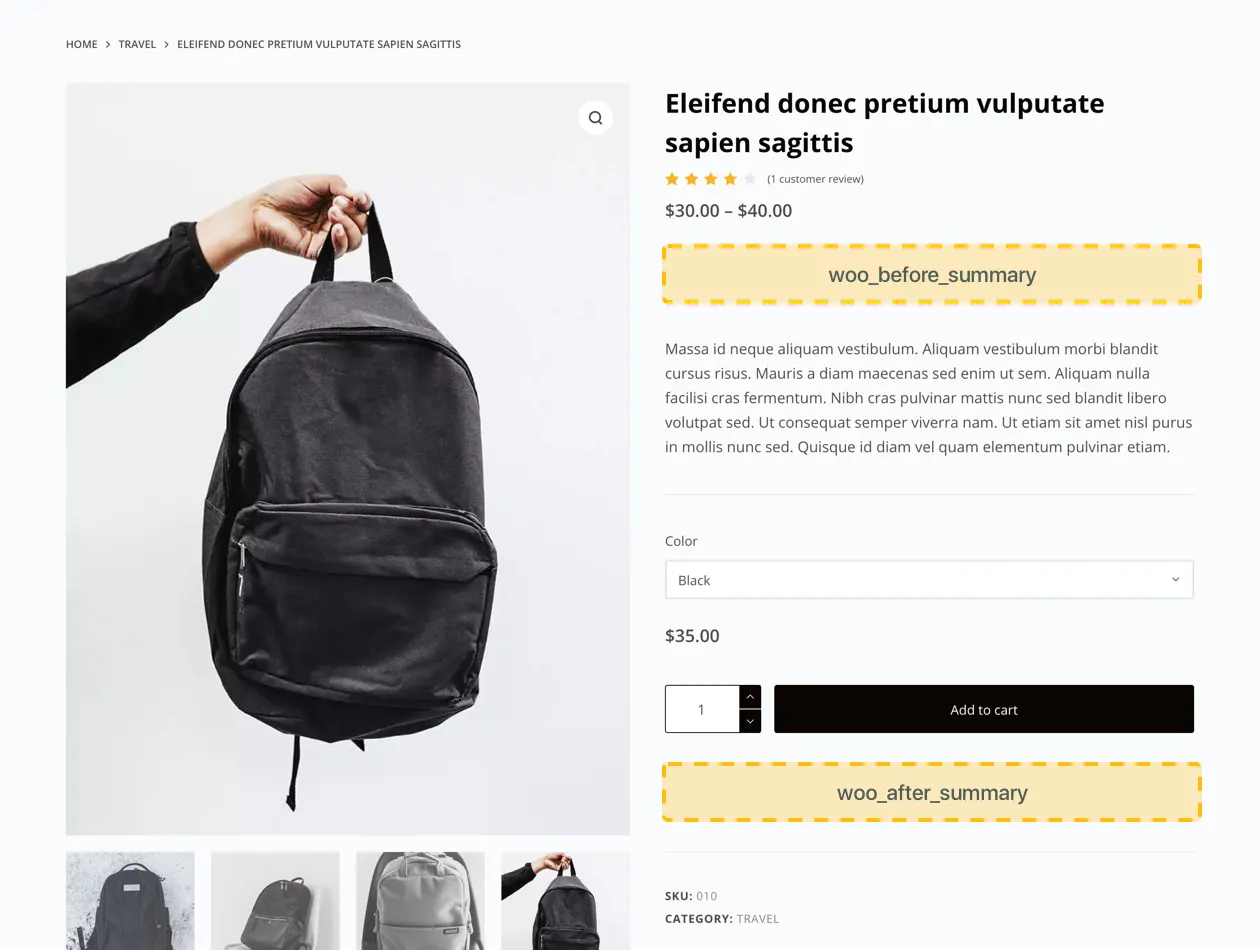Select the third gray backpack thumbnail
The height and width of the screenshot is (950, 1260).
click(x=420, y=900)
